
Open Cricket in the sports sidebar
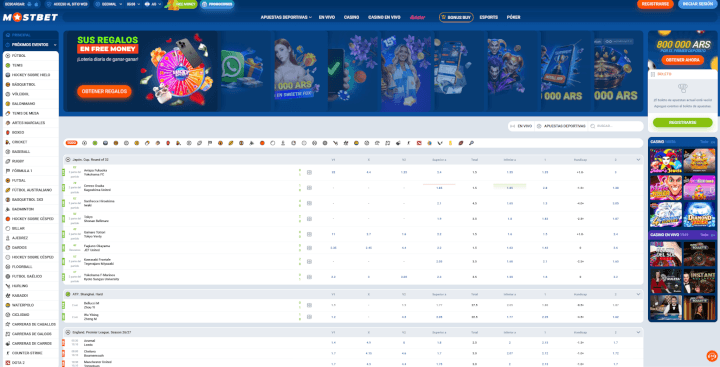click(x=31, y=142)
